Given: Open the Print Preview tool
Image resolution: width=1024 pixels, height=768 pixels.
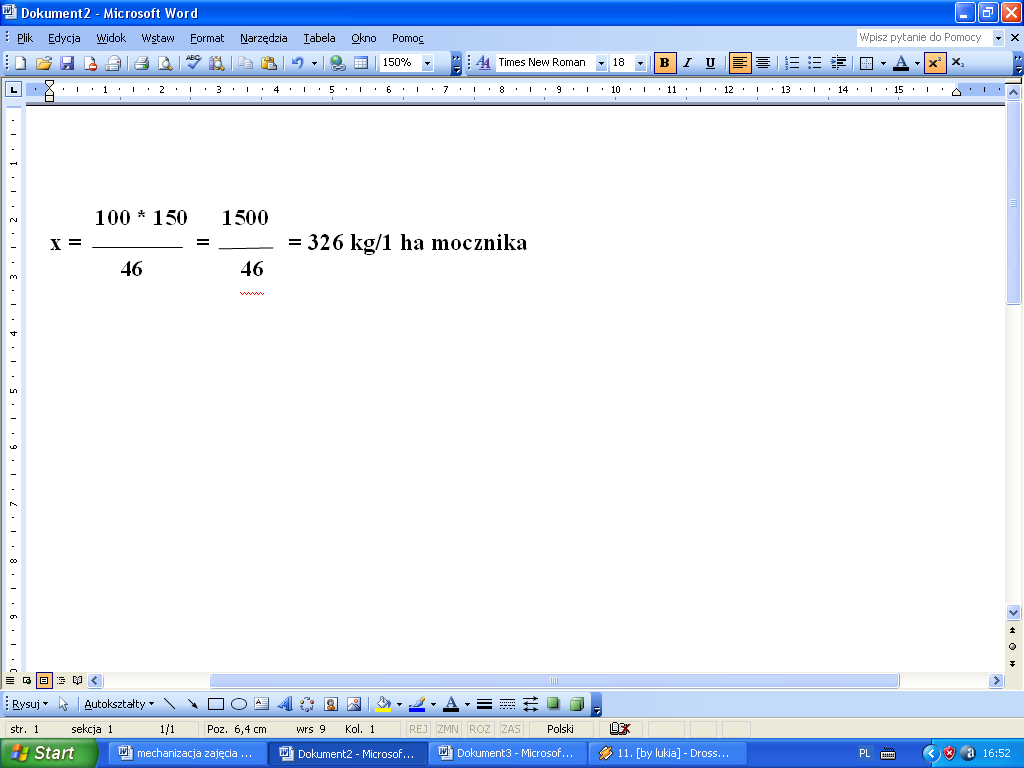Looking at the screenshot, I should pos(164,63).
